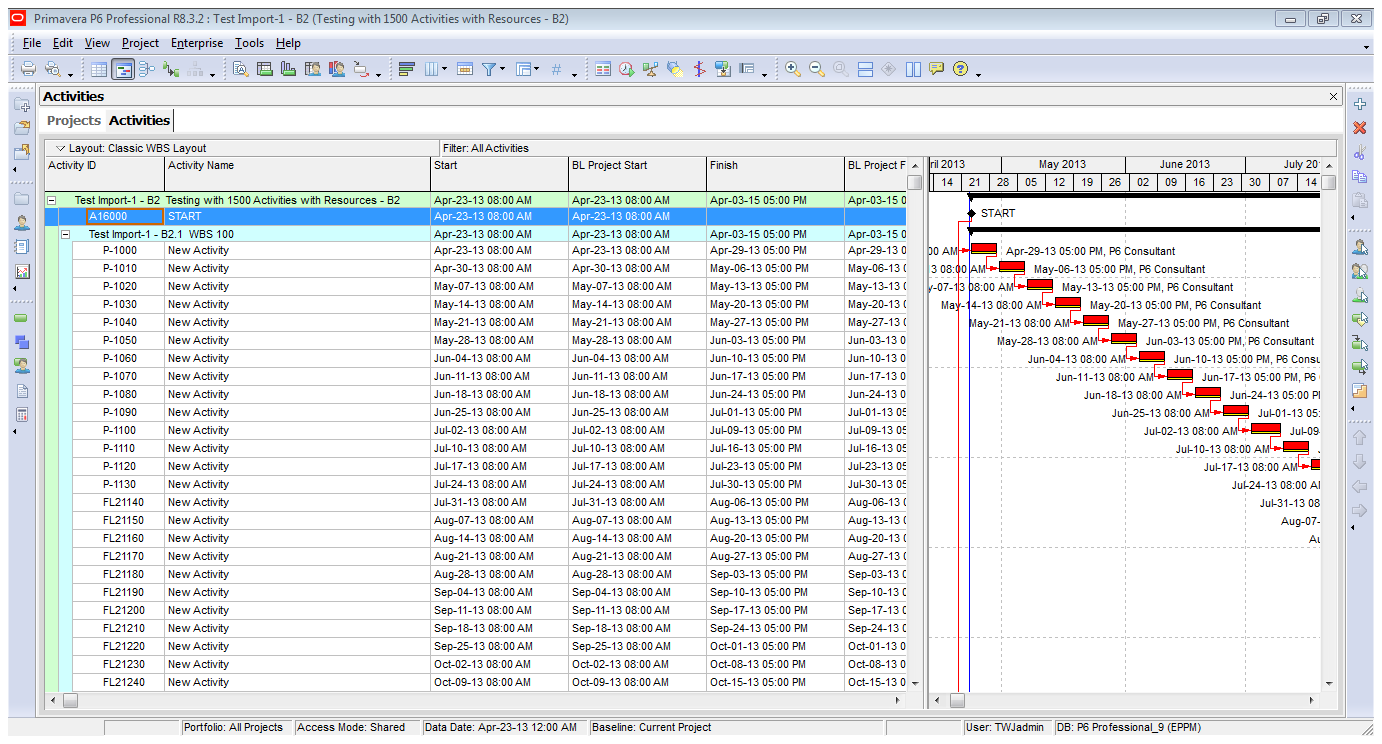Toggle the Trace Logic toolbar icon
The height and width of the screenshot is (744, 1382).
tap(171, 69)
